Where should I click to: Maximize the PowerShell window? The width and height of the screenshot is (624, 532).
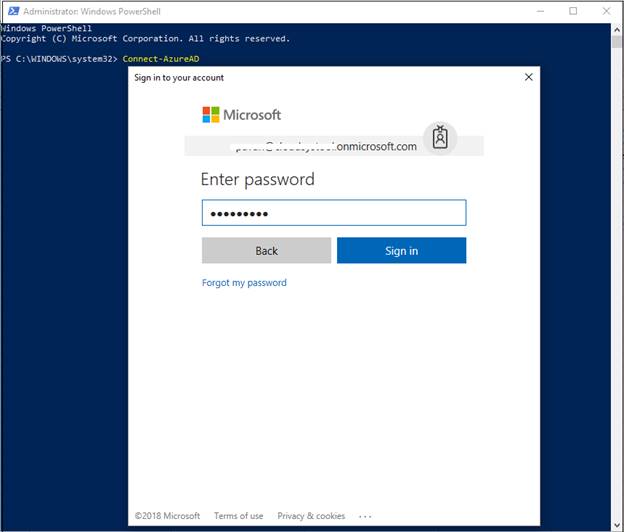coord(573,11)
